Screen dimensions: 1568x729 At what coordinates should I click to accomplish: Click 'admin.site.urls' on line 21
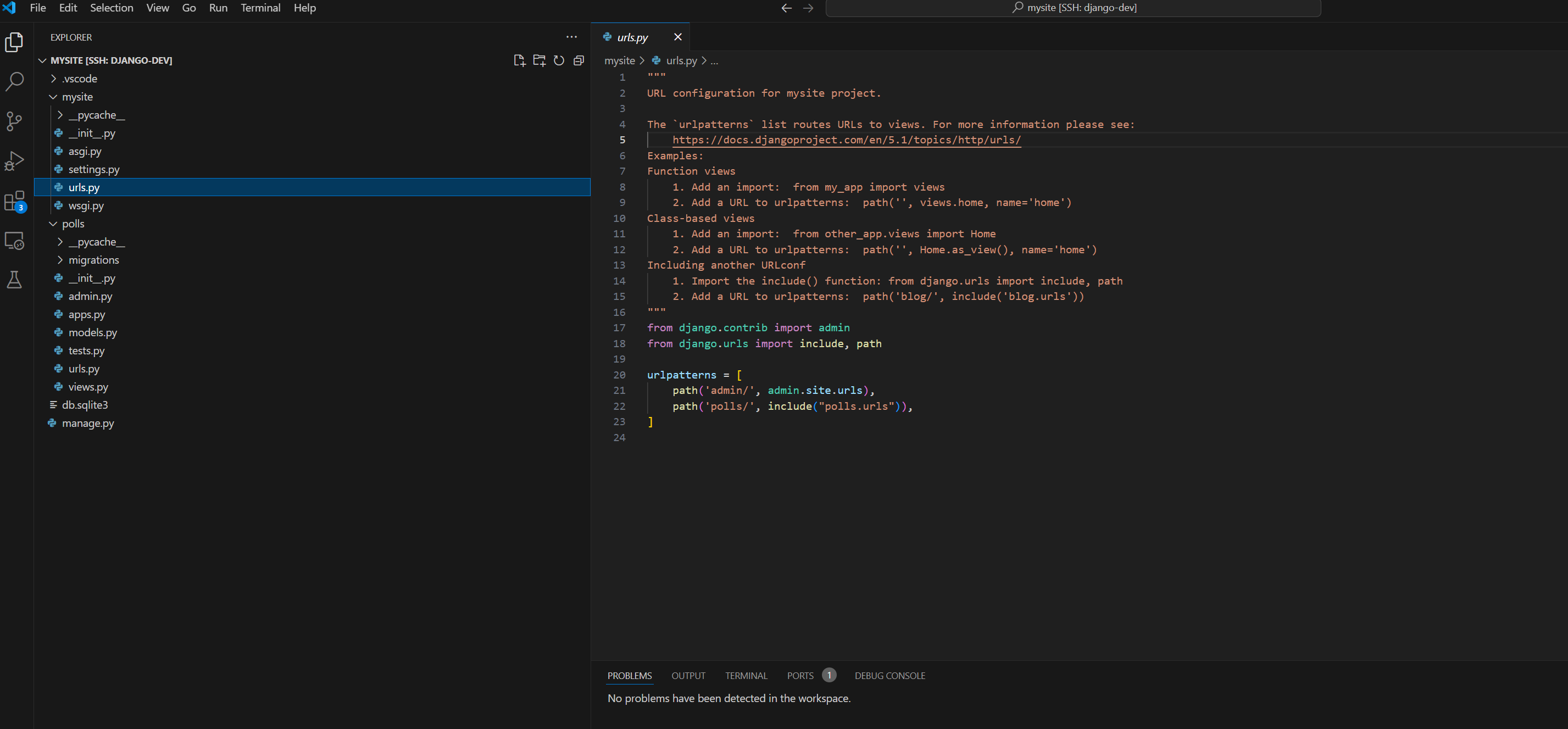pyautogui.click(x=814, y=390)
